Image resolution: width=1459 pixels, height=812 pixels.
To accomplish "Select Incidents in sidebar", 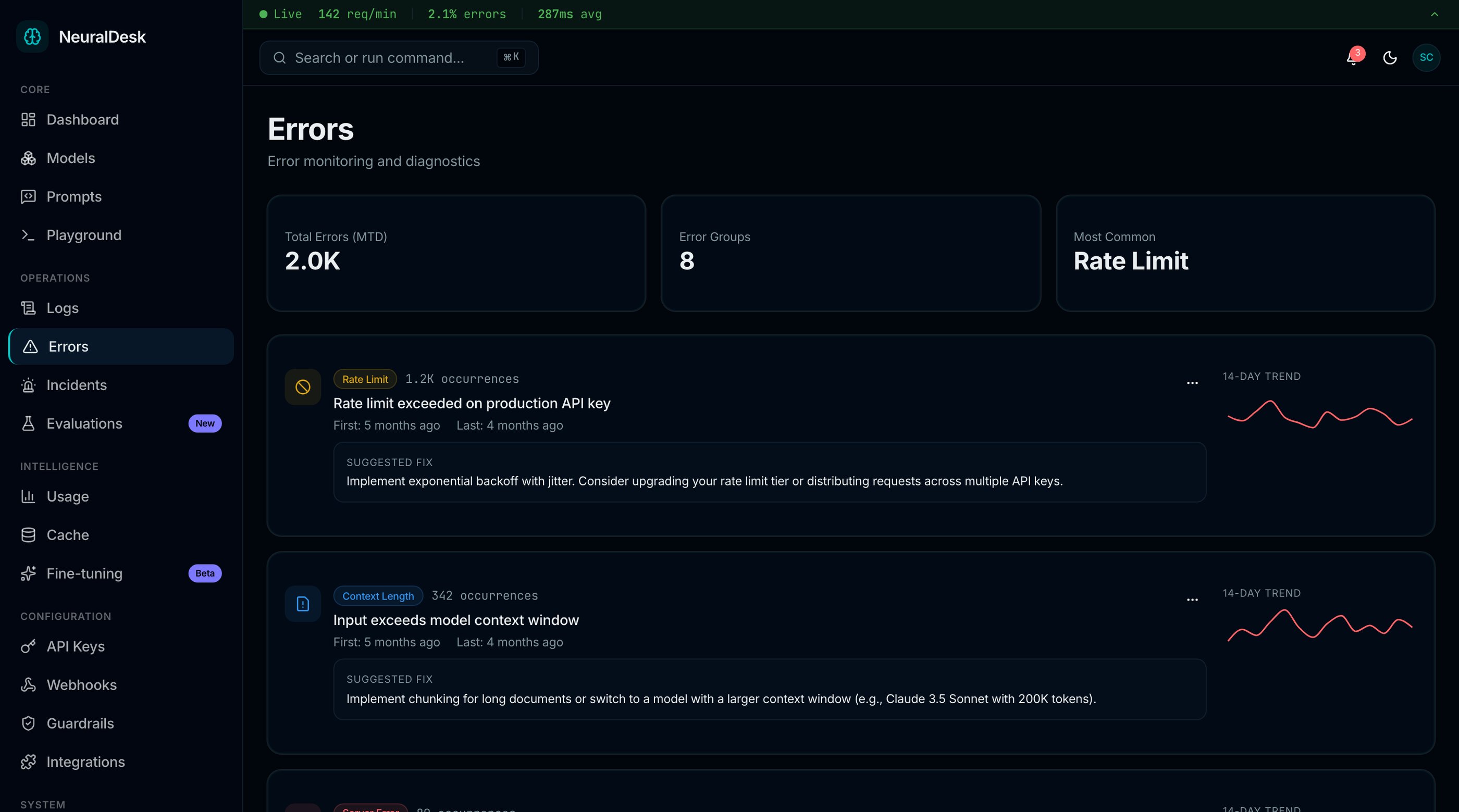I will 121,385.
